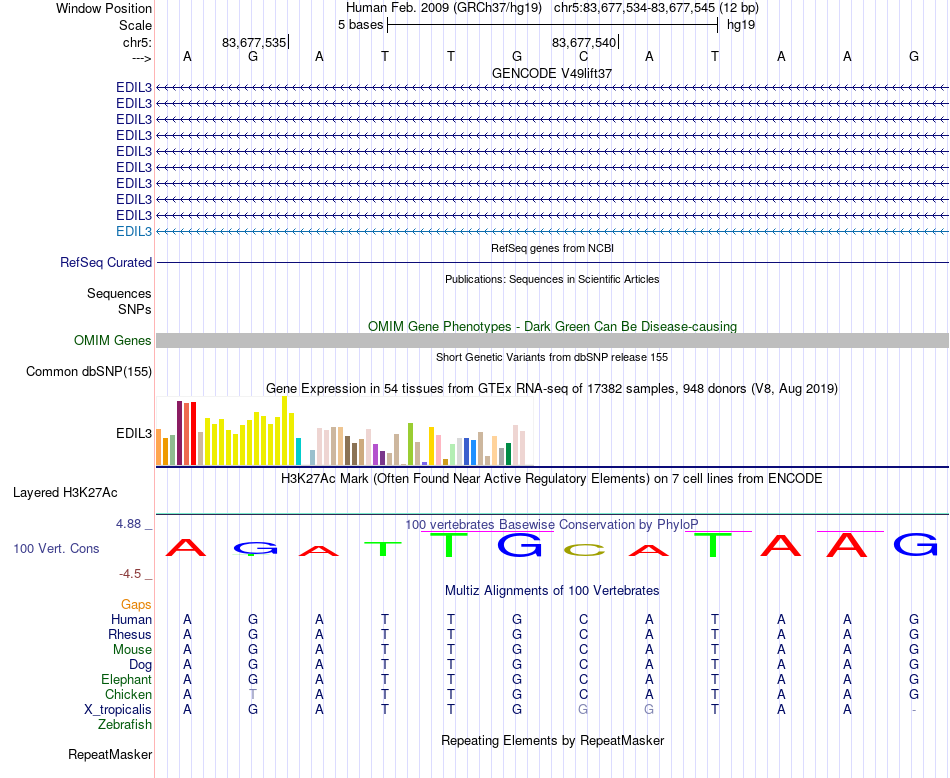Screen dimensions: 950x778
Task: Click the lime green bar in GTEx chart
Action: tap(410, 444)
